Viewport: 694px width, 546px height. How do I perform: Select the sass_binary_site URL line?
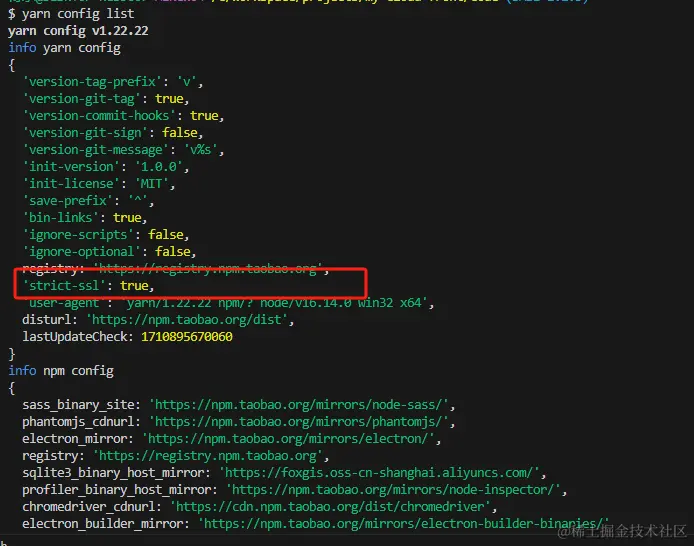[x=239, y=405]
